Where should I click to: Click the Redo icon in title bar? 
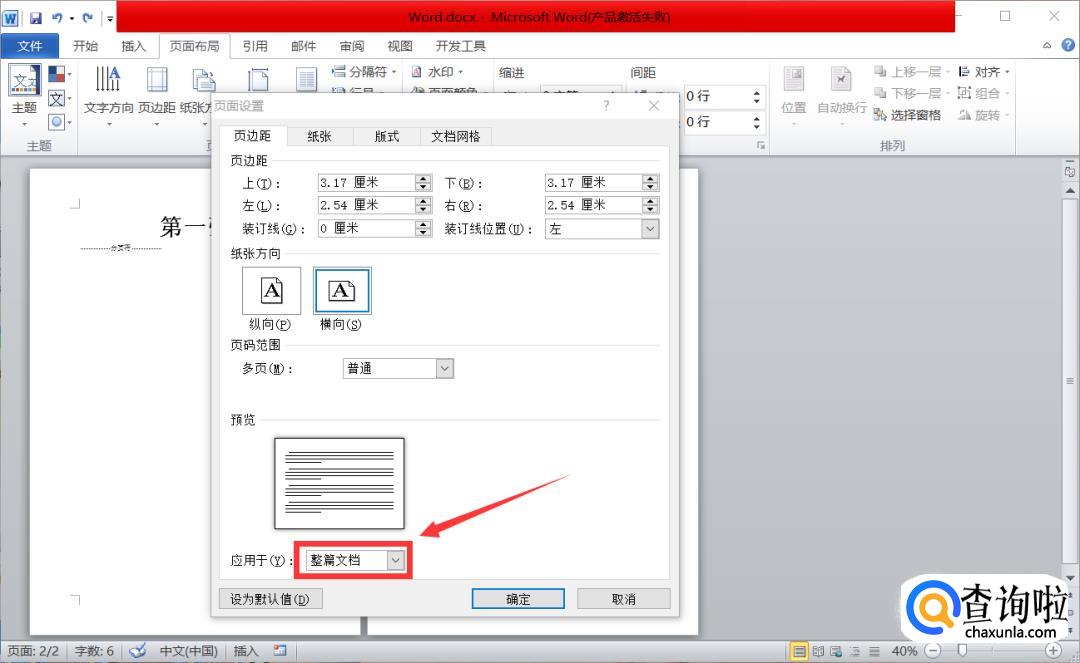click(x=87, y=18)
